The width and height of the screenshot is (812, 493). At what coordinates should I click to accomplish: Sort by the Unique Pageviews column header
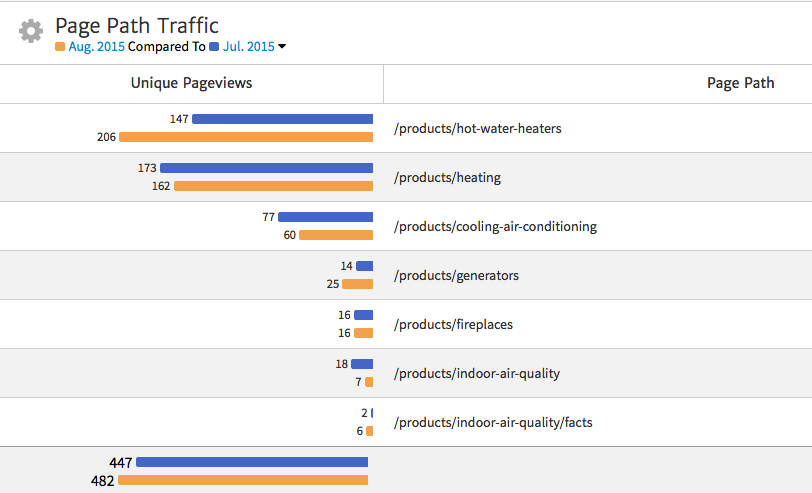pyautogui.click(x=191, y=83)
